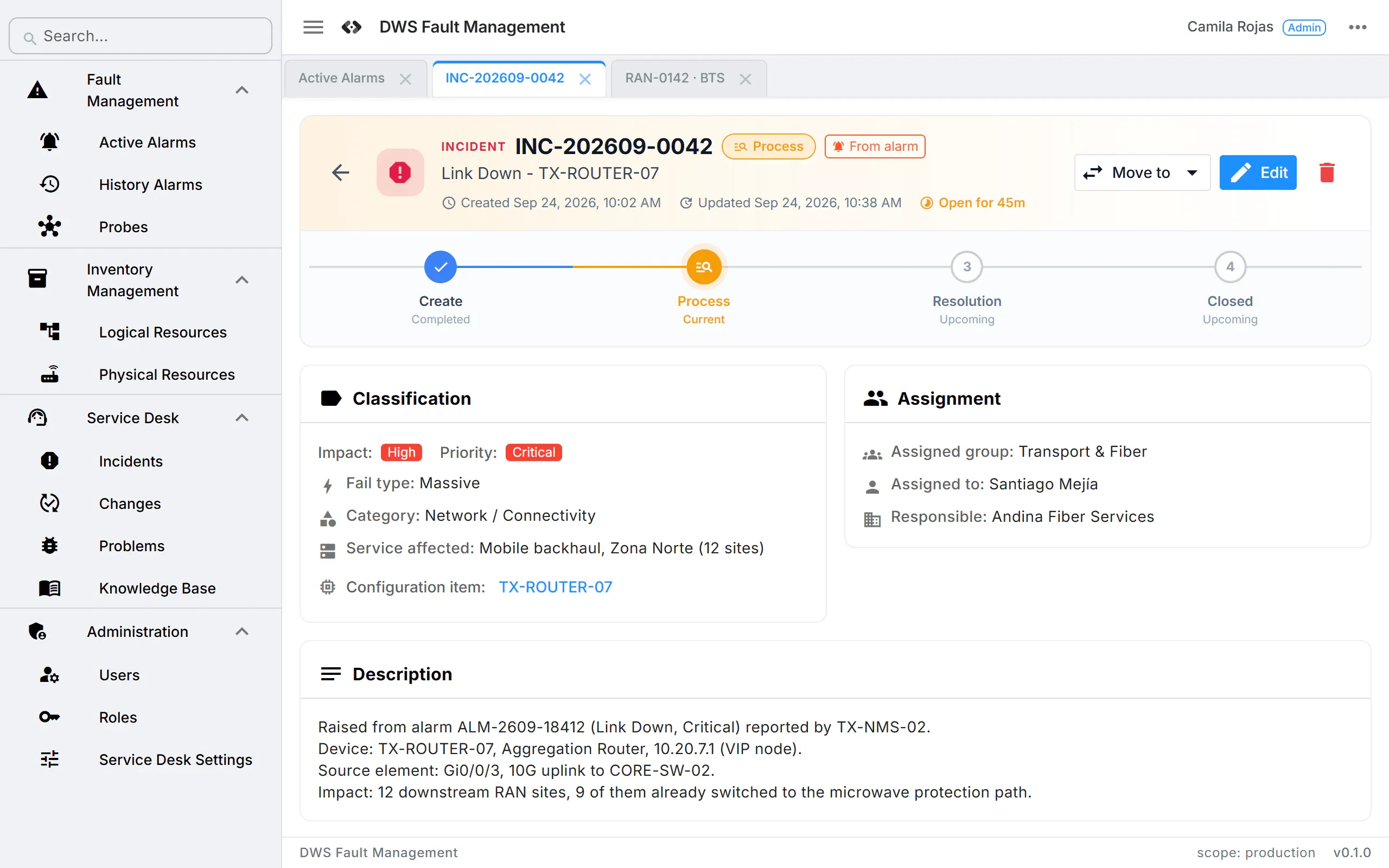Click the Resolution step 3 circle

[966, 267]
